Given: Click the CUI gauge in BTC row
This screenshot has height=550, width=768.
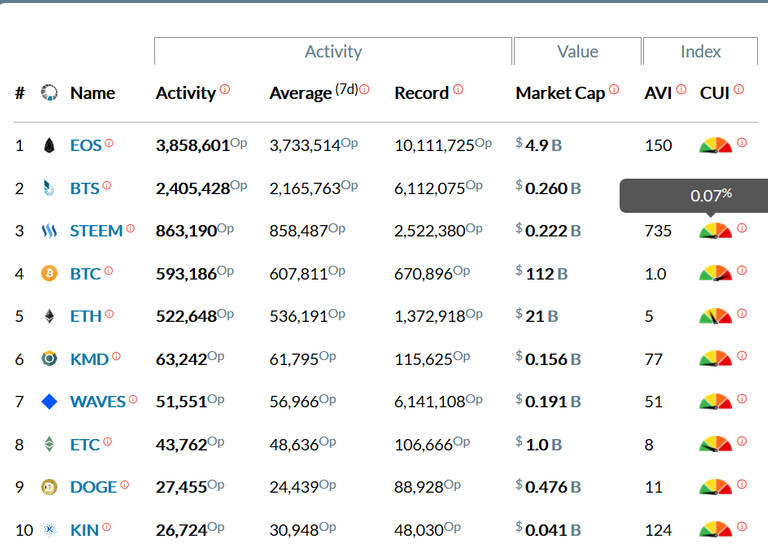Looking at the screenshot, I should [715, 273].
